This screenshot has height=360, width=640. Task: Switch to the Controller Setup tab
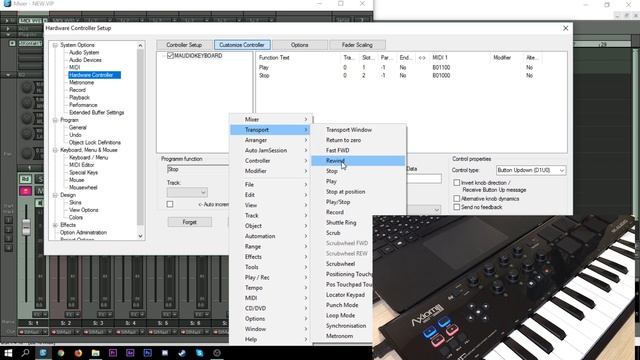pyautogui.click(x=184, y=45)
